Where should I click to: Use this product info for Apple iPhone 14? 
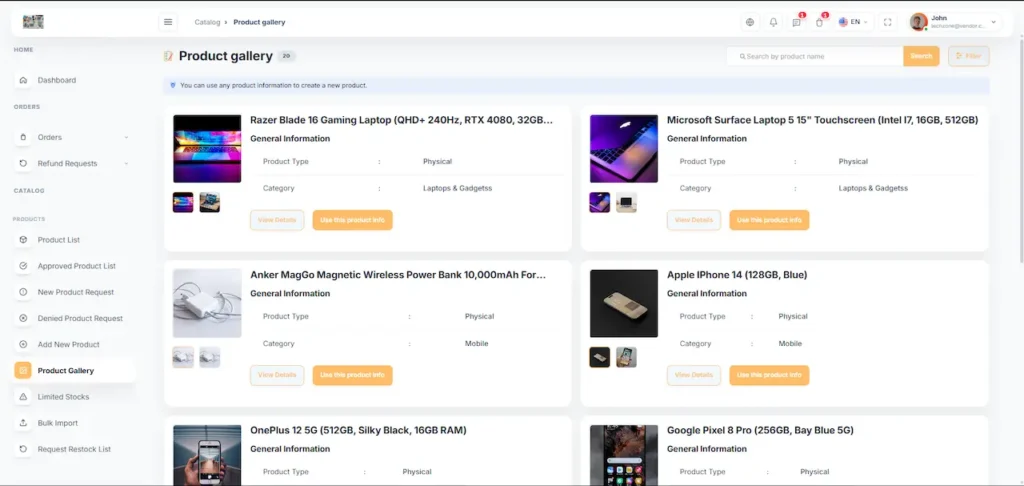769,375
